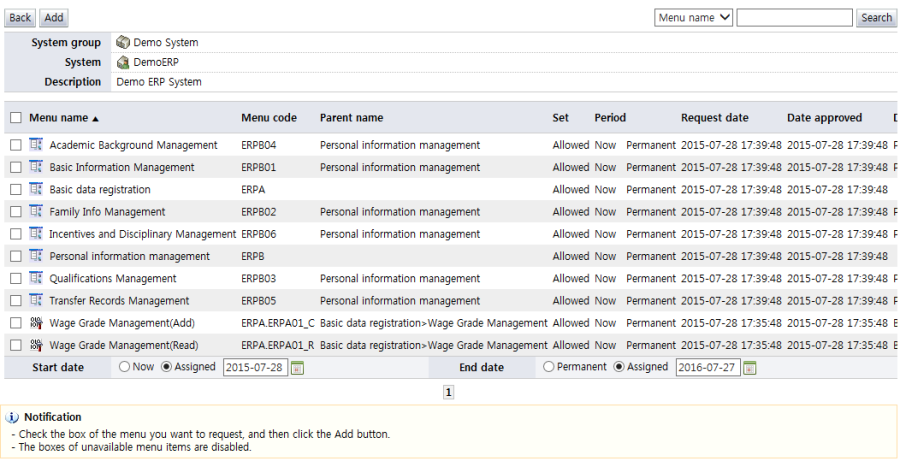Click the Wage Grade Management(Add) function icon
The width and height of the screenshot is (900, 461).
click(x=36, y=323)
